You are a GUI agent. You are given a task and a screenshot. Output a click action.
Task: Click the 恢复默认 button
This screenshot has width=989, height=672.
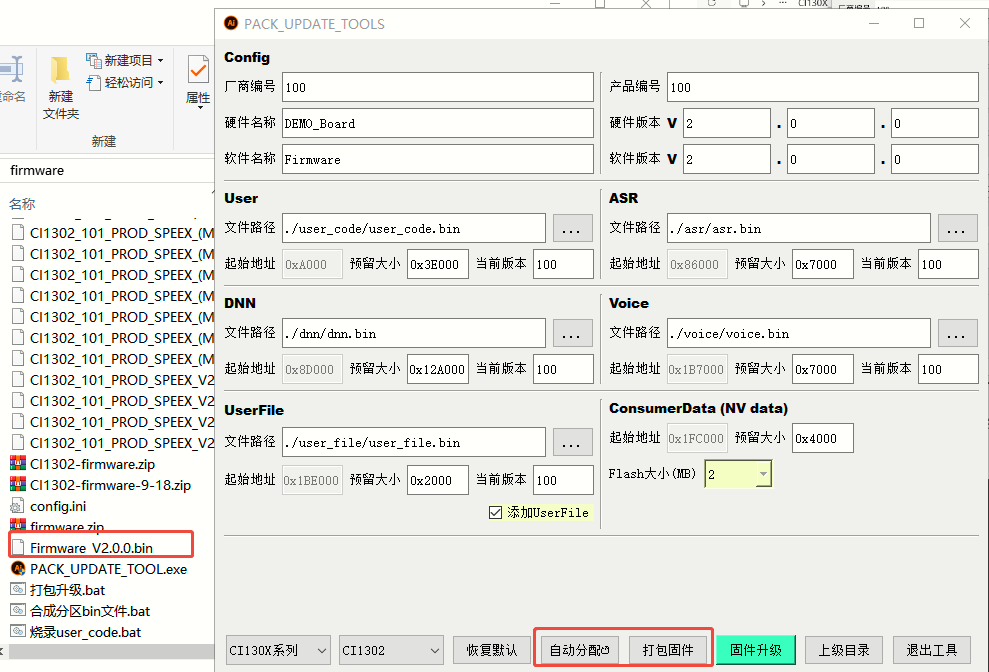pos(491,650)
